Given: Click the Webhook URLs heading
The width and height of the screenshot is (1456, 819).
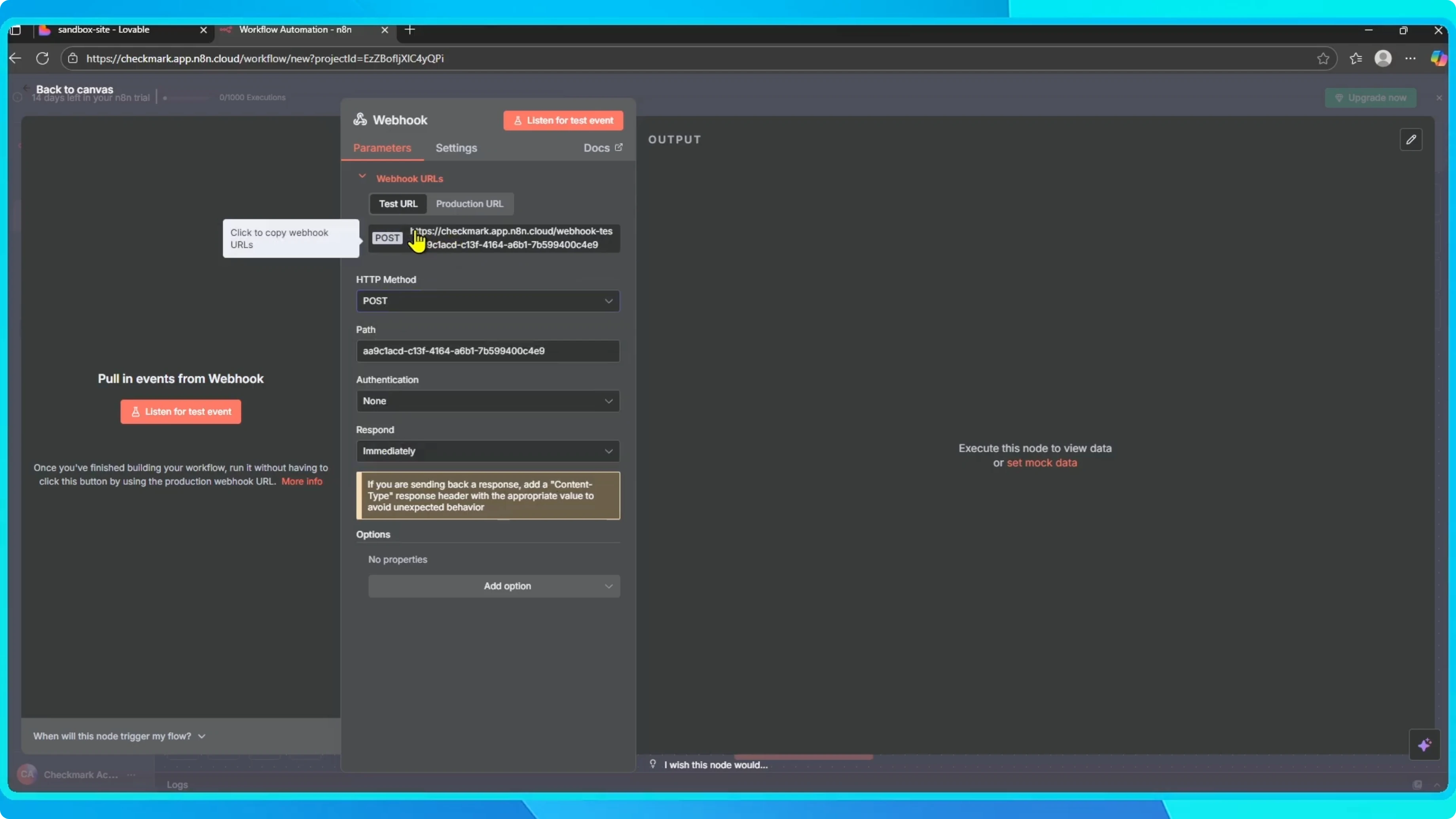Looking at the screenshot, I should 409,178.
